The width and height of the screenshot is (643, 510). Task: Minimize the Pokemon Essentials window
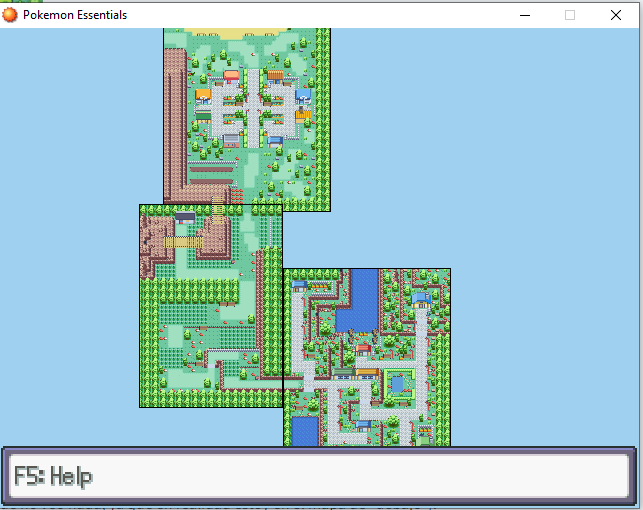point(524,15)
